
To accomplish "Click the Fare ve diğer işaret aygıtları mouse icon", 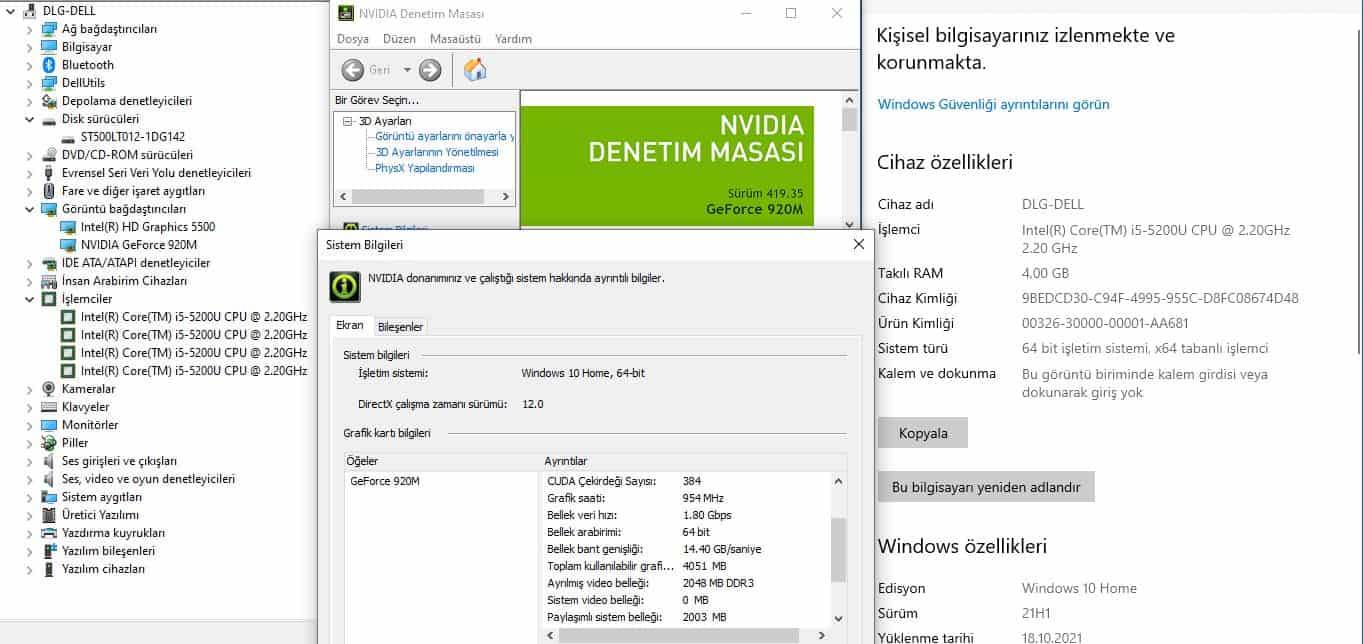I will click(49, 191).
